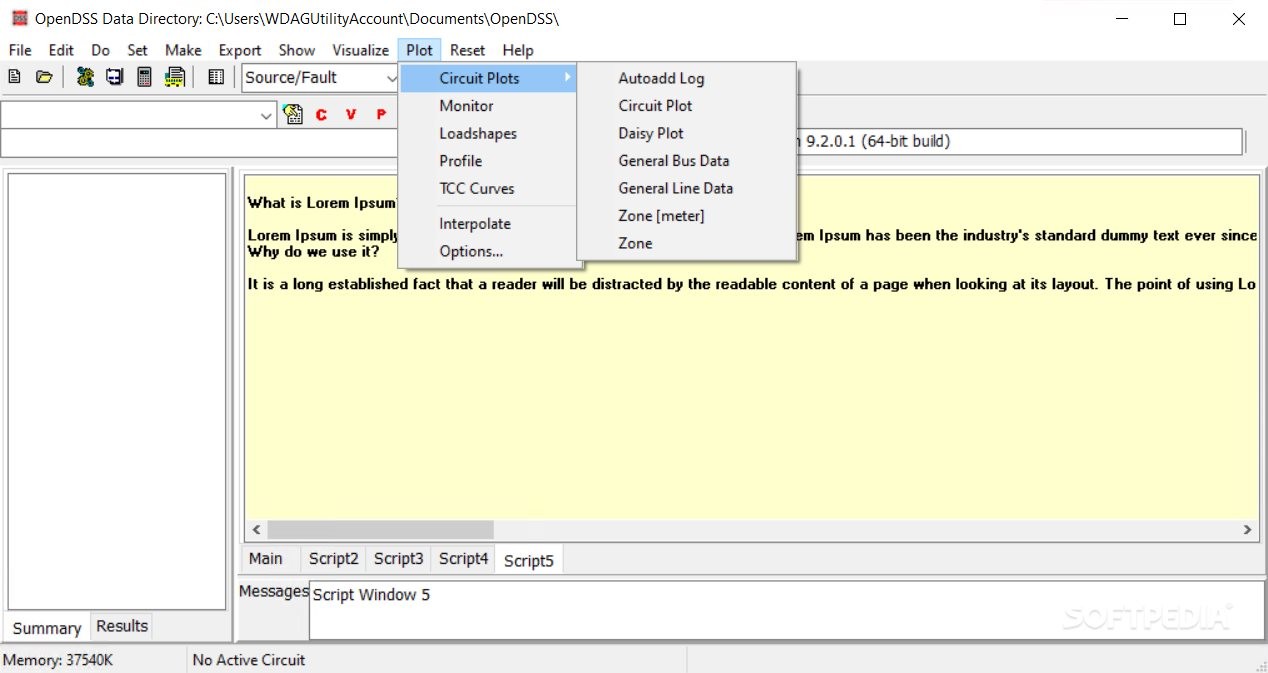Click the red V button
Screen dimensions: 1268x673
coord(351,115)
